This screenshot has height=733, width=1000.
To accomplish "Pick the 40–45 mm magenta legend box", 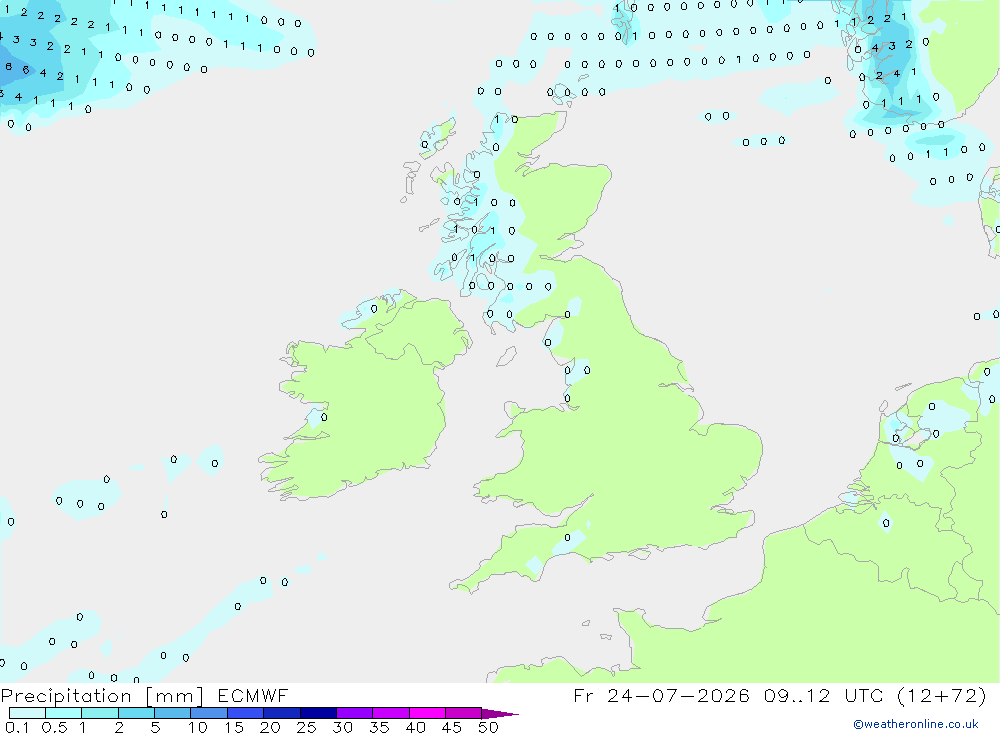I will [427, 713].
